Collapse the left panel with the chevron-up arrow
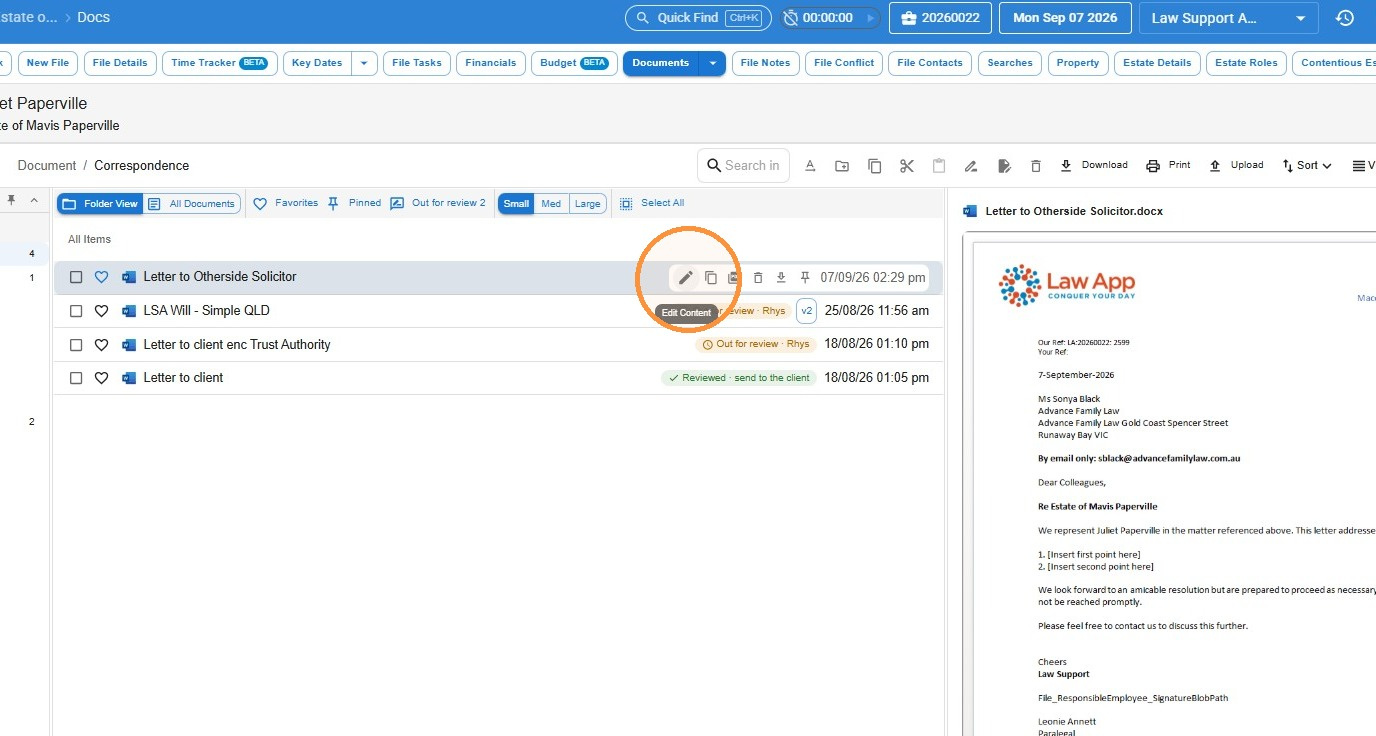Viewport: 1376px width, 736px height. click(x=33, y=201)
